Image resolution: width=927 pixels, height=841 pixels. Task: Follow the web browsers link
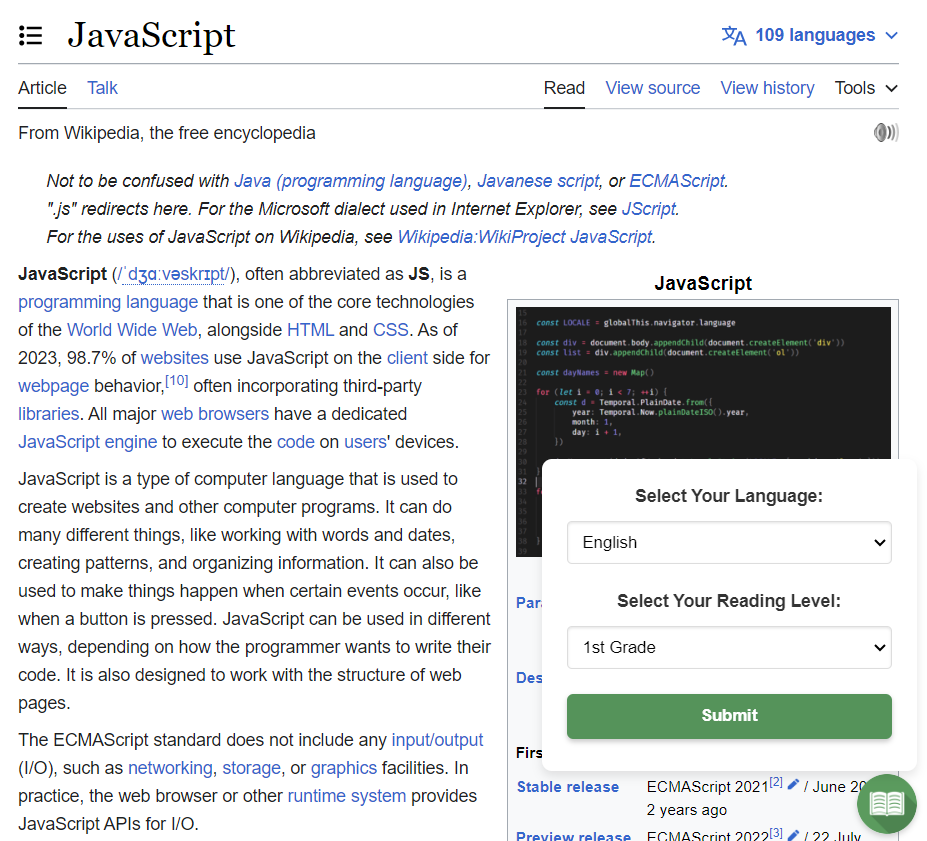[215, 414]
